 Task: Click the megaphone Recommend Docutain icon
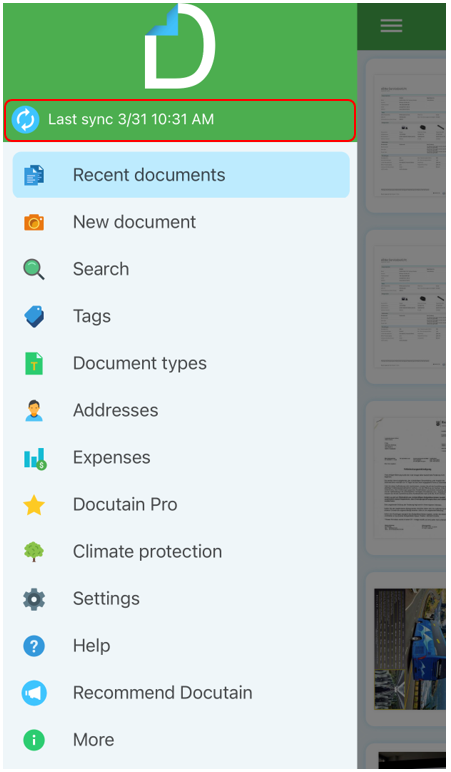pos(34,693)
